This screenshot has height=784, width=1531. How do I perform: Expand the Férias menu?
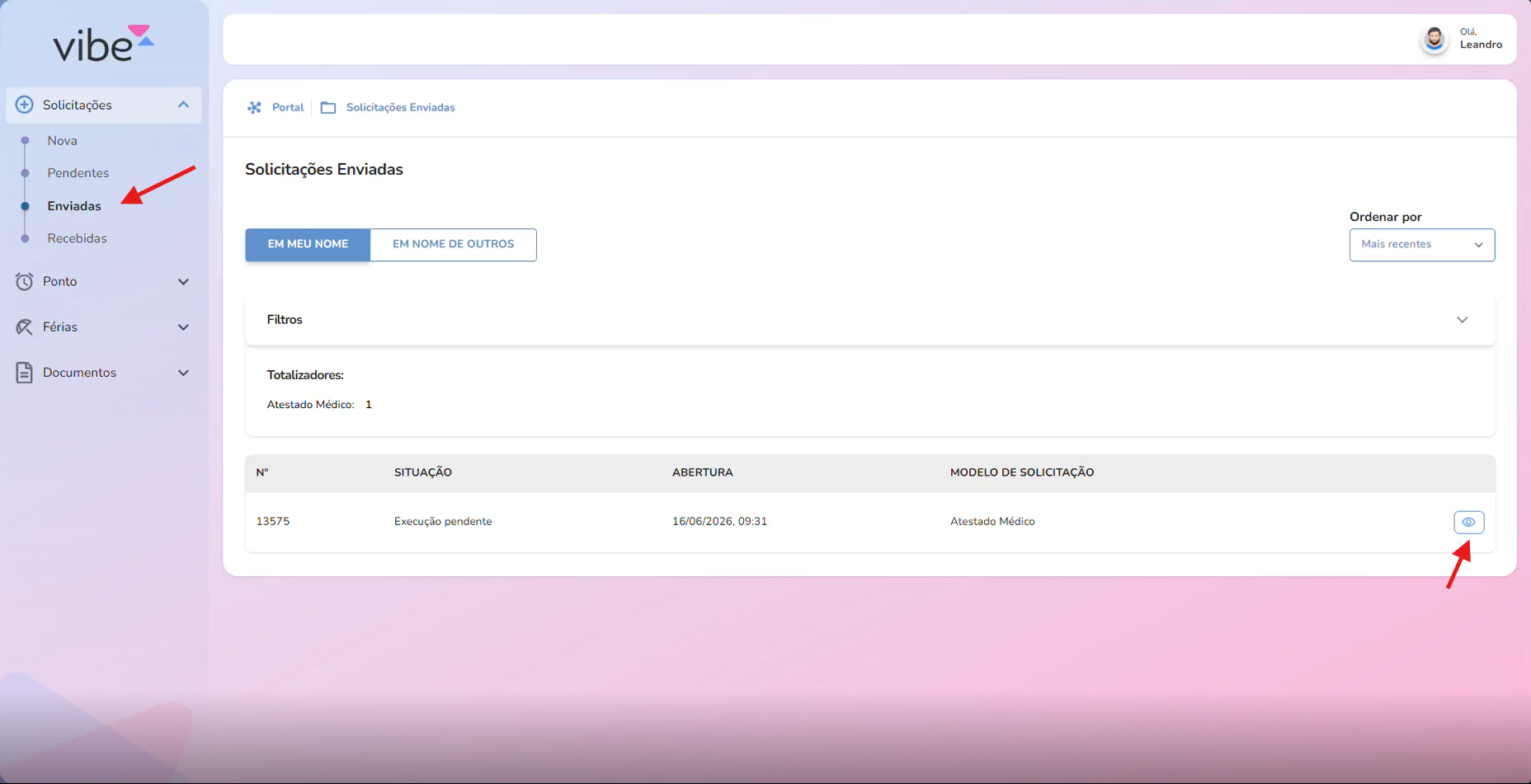pos(183,327)
